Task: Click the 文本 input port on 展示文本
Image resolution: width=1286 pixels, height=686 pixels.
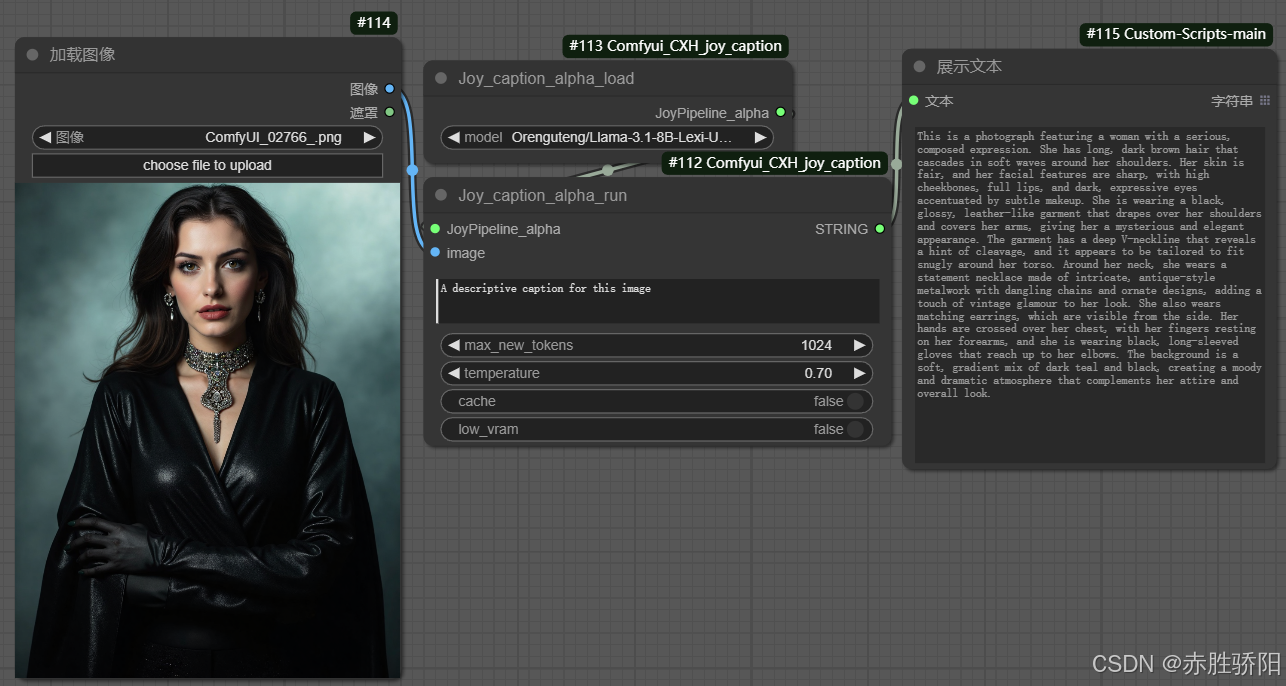Action: click(x=913, y=101)
